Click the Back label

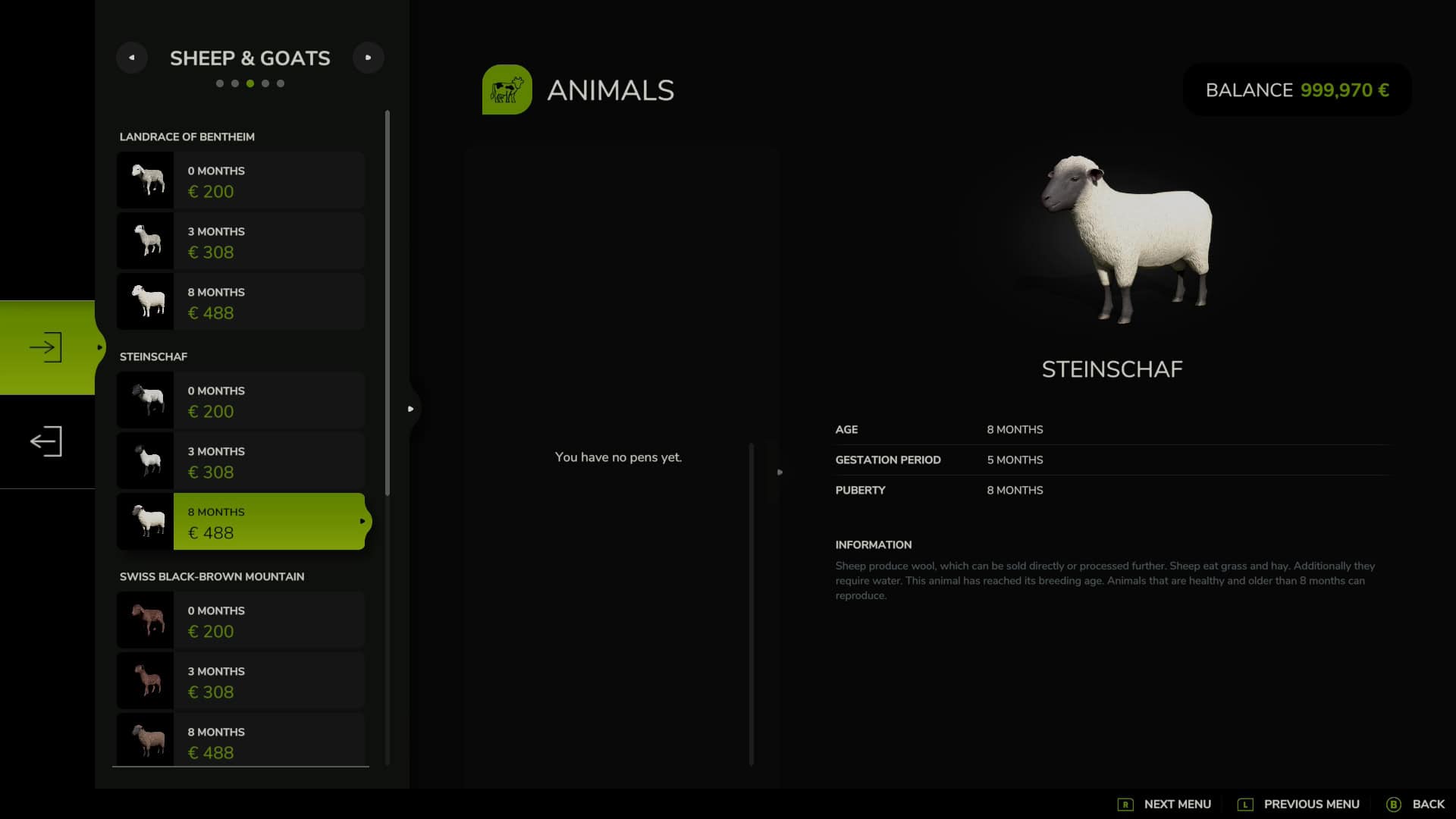1428,805
